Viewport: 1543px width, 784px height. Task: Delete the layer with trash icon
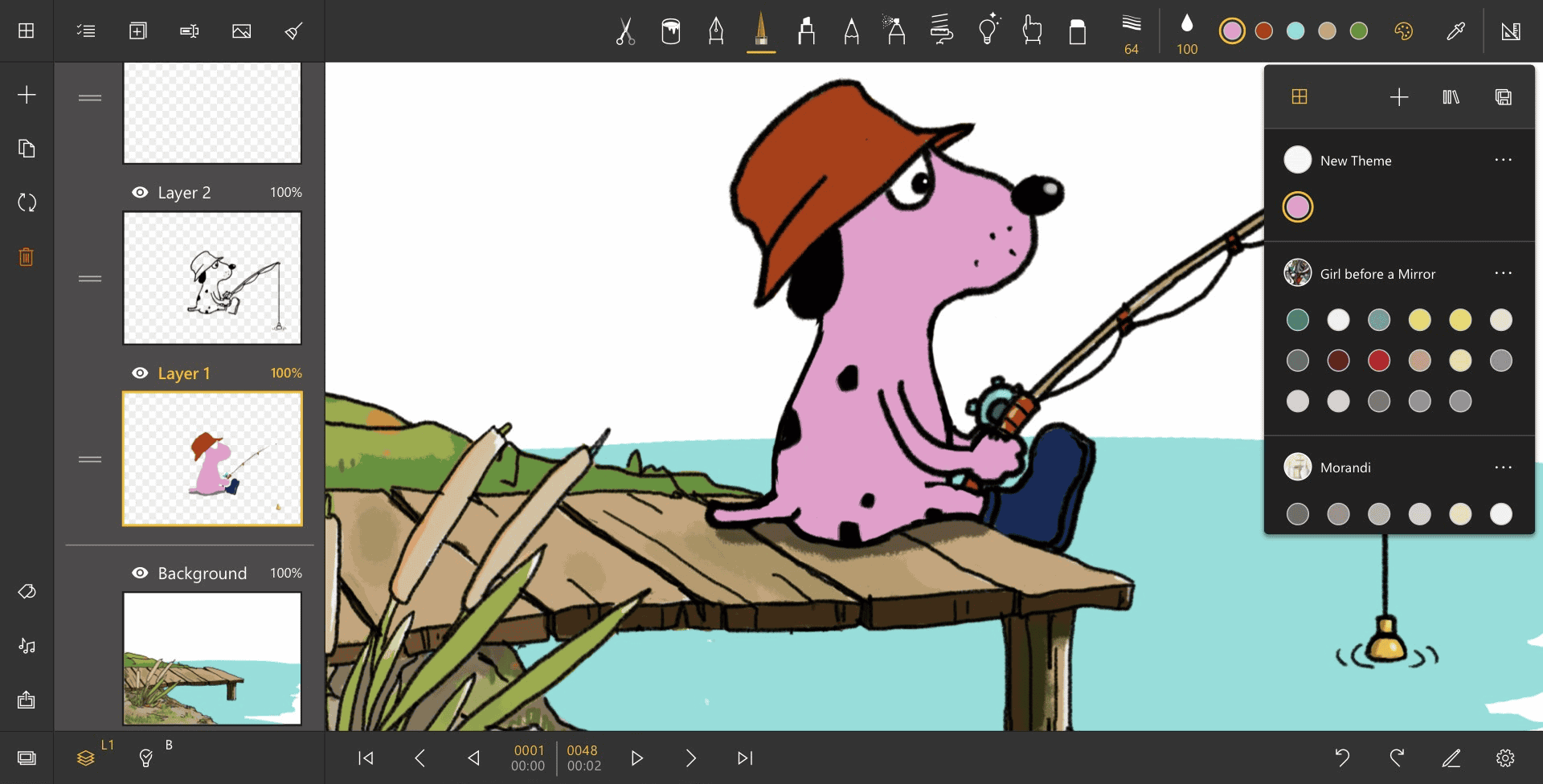[x=27, y=257]
